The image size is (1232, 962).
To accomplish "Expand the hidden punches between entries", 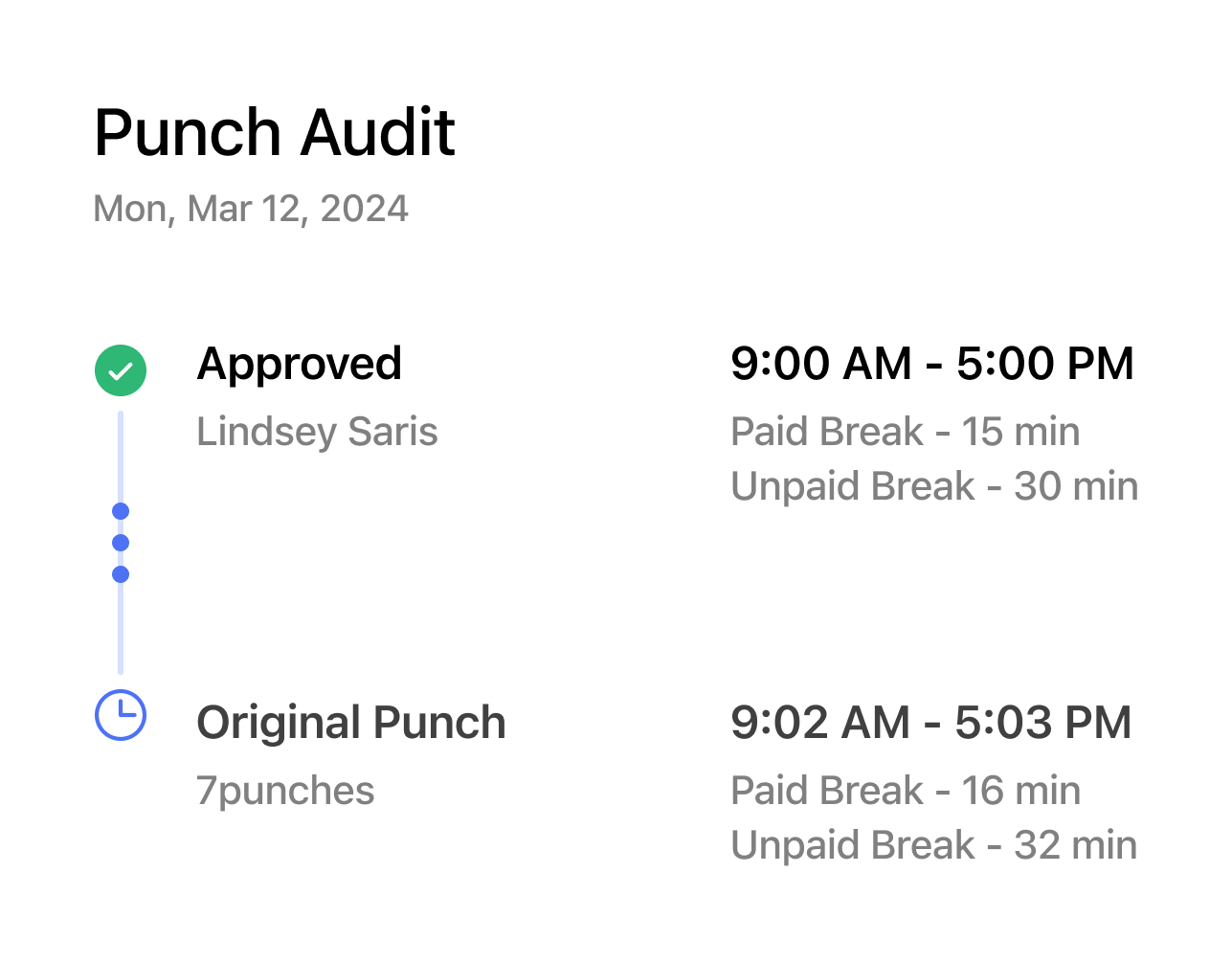I will [x=121, y=542].
